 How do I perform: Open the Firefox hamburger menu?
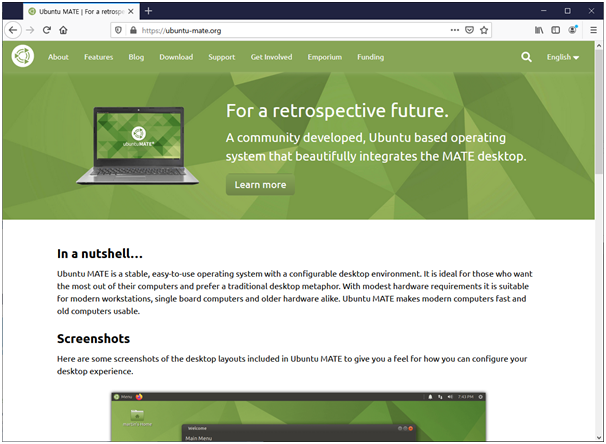[594, 30]
